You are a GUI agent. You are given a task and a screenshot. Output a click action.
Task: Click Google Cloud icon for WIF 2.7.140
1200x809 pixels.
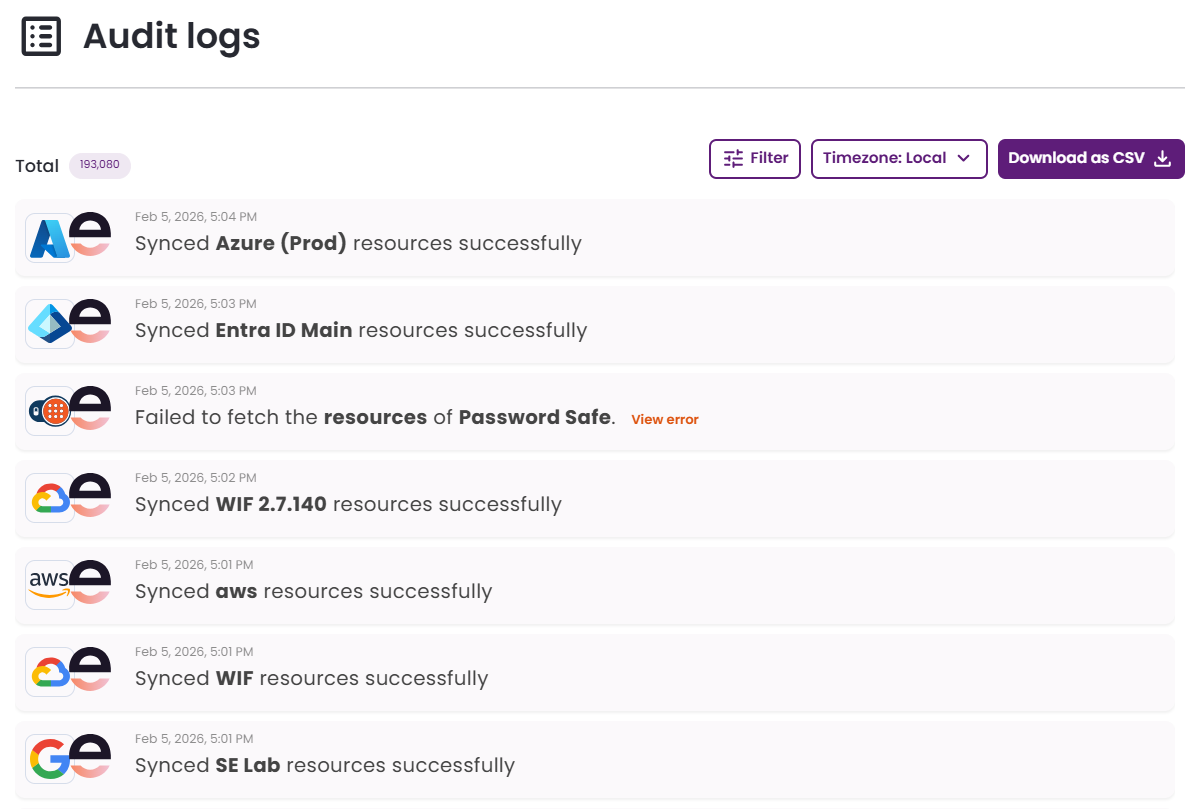tap(49, 498)
